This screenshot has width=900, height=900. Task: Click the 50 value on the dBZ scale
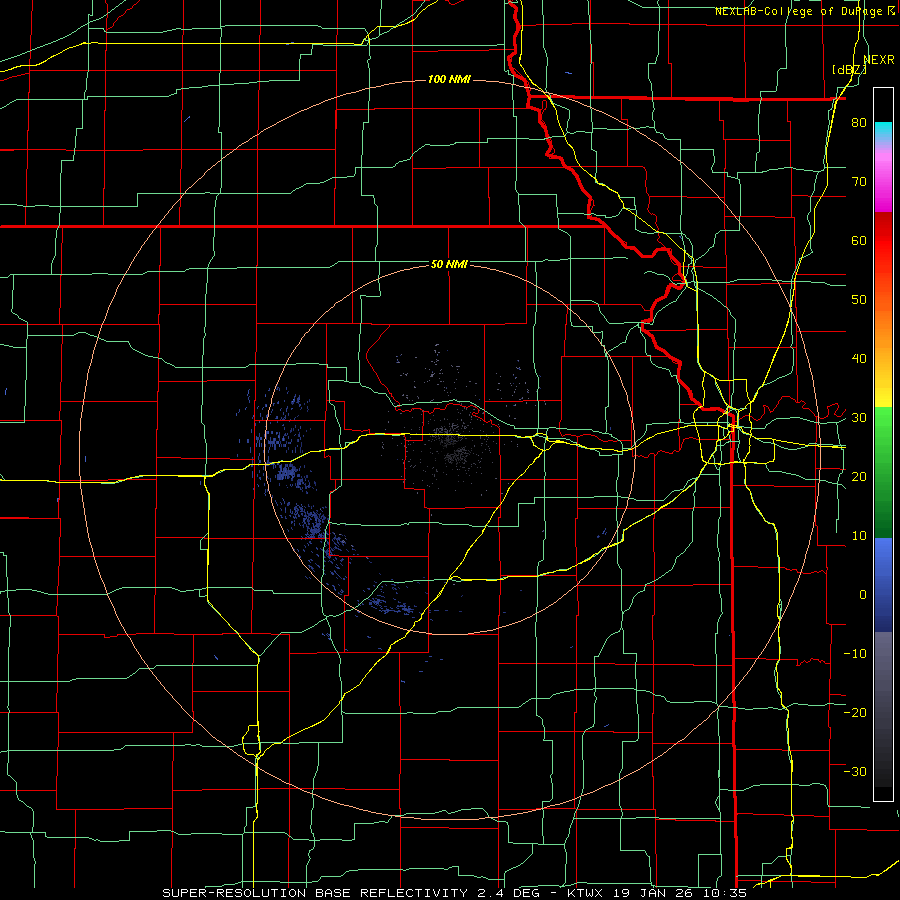point(859,300)
